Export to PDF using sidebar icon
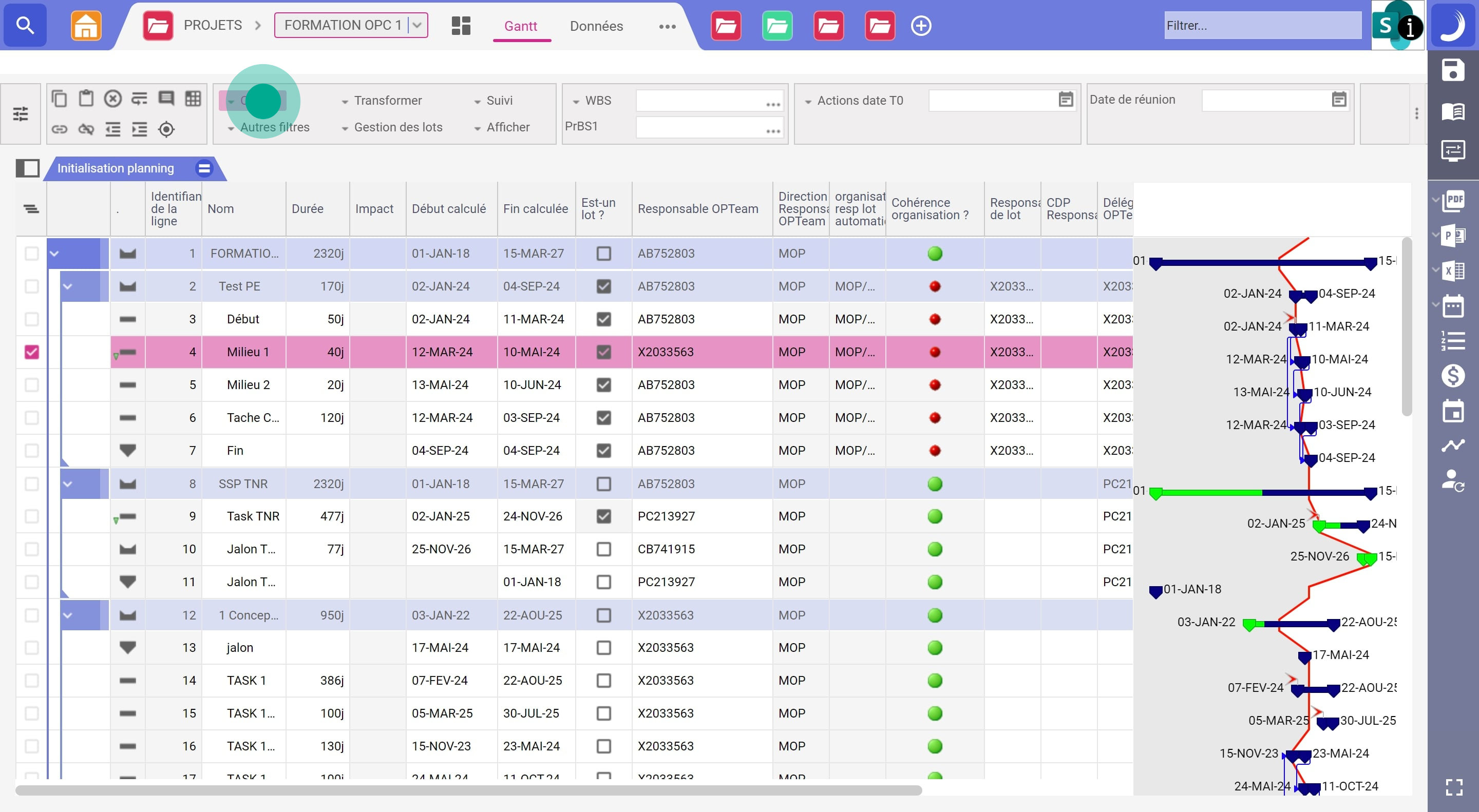The image size is (1479, 812). point(1454,201)
